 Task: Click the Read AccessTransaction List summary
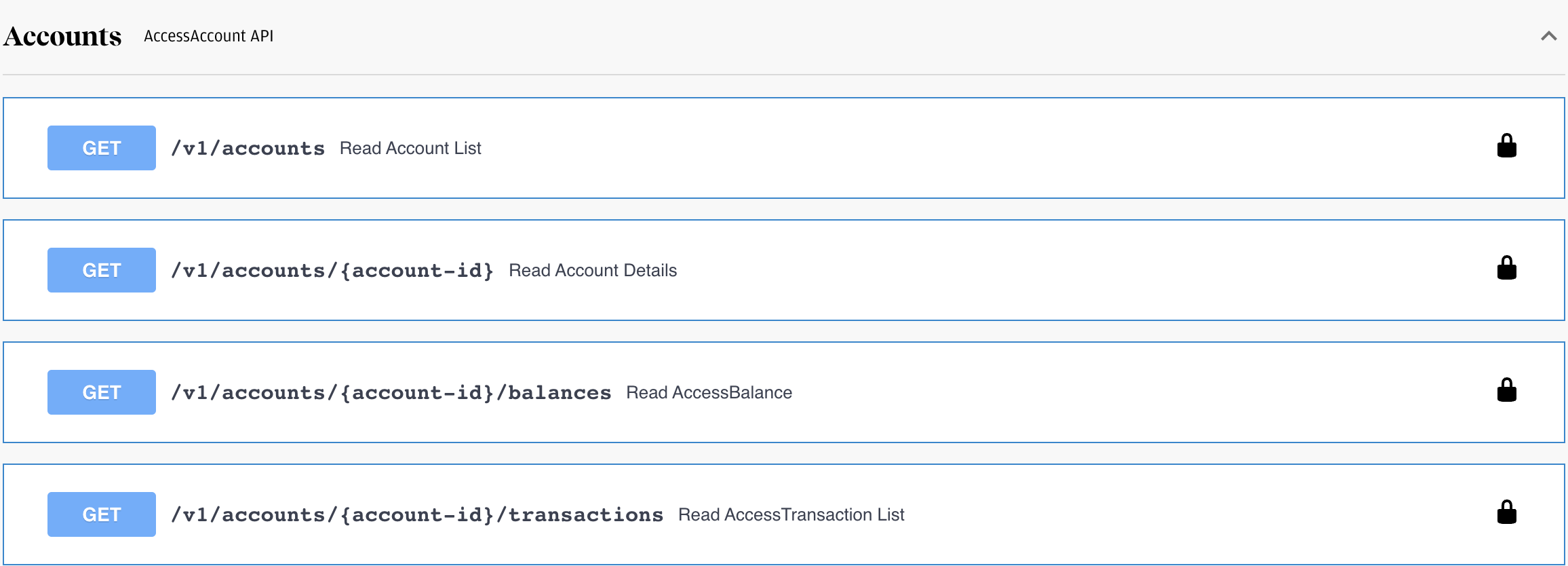point(791,514)
